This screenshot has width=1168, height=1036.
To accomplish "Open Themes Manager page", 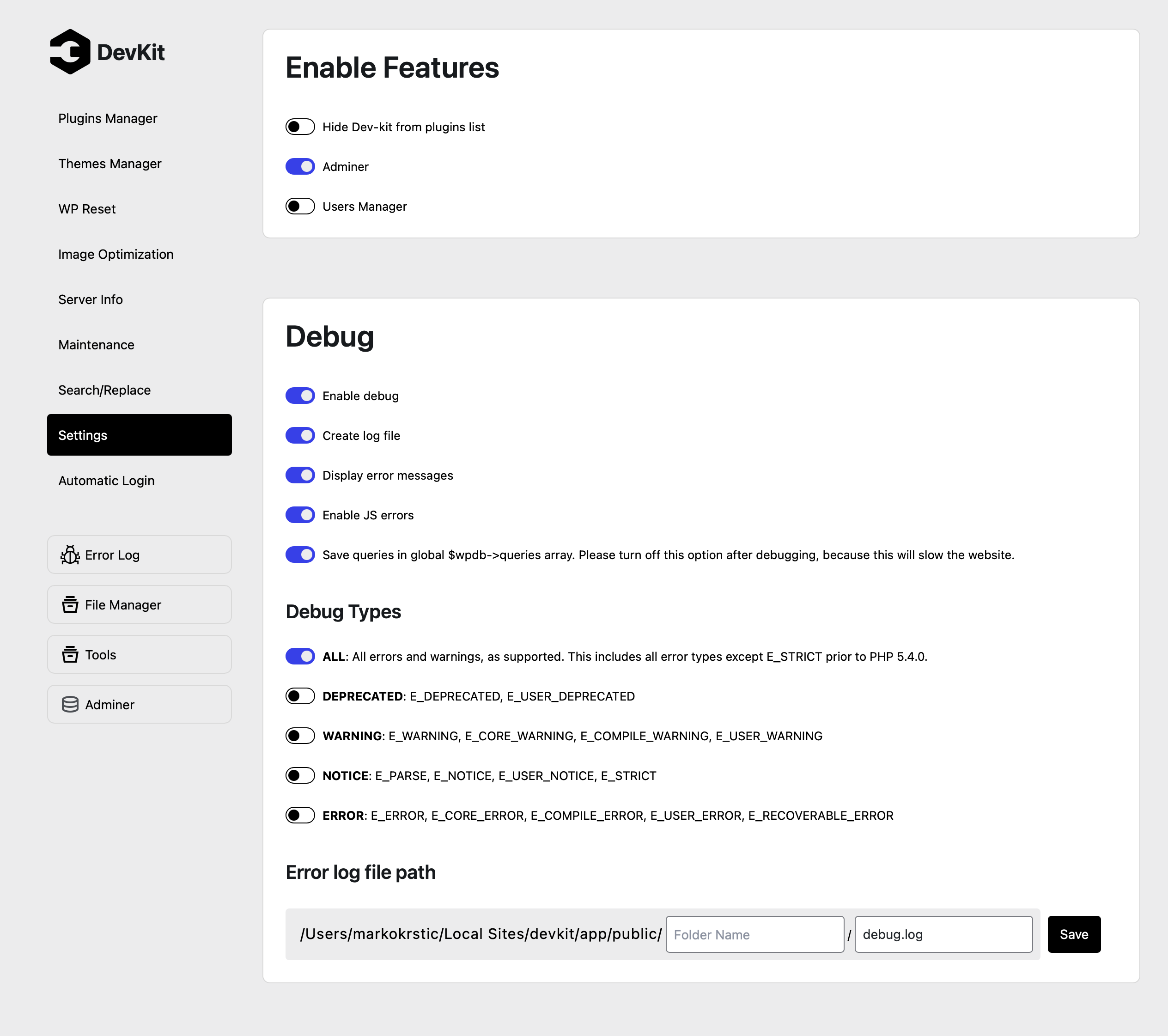I will coord(140,164).
